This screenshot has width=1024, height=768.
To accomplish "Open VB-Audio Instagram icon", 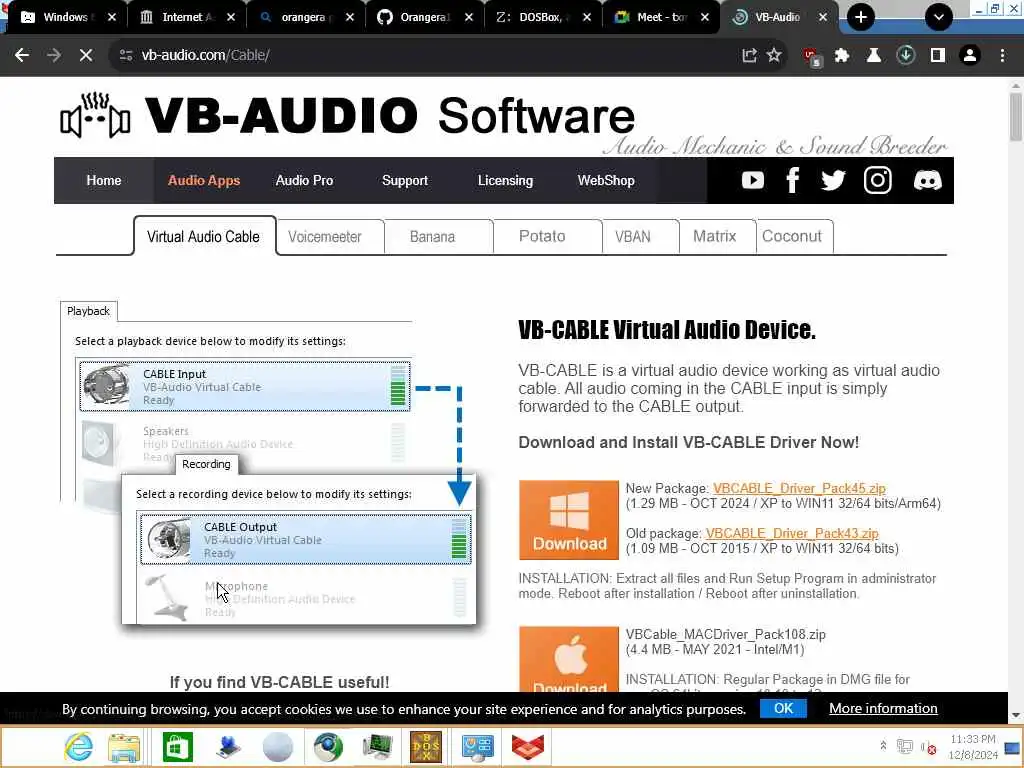I will (877, 180).
